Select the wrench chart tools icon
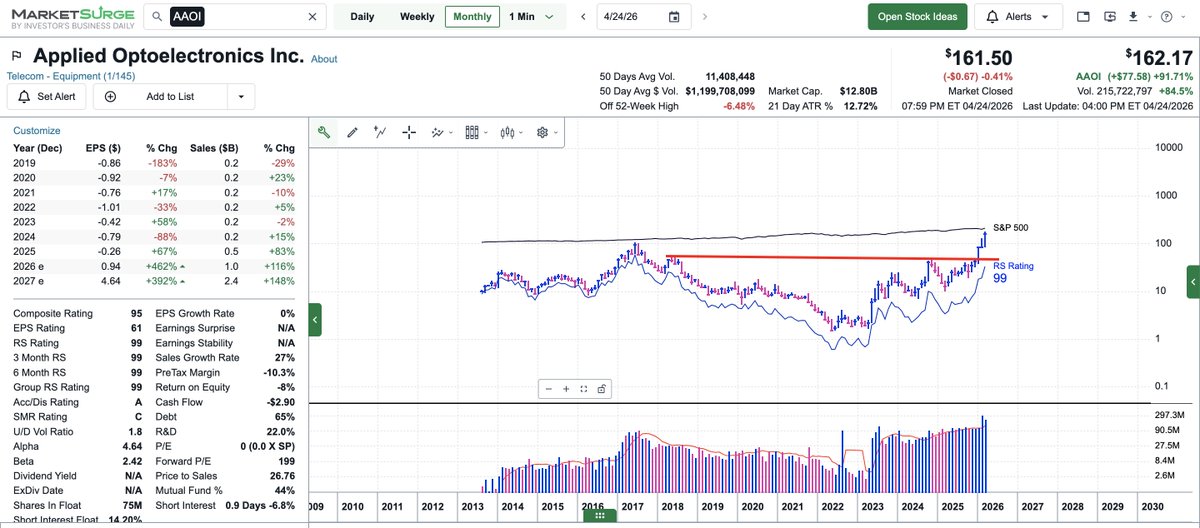1200x528 pixels. (324, 132)
